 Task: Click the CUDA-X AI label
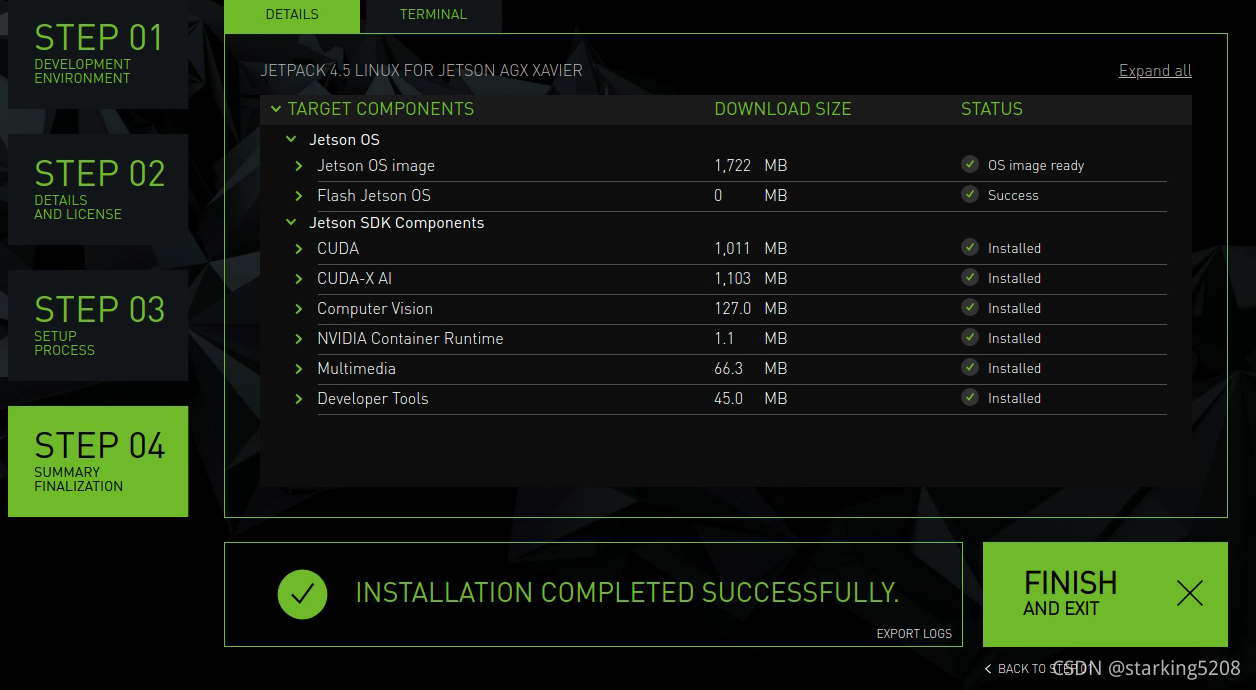click(x=354, y=279)
